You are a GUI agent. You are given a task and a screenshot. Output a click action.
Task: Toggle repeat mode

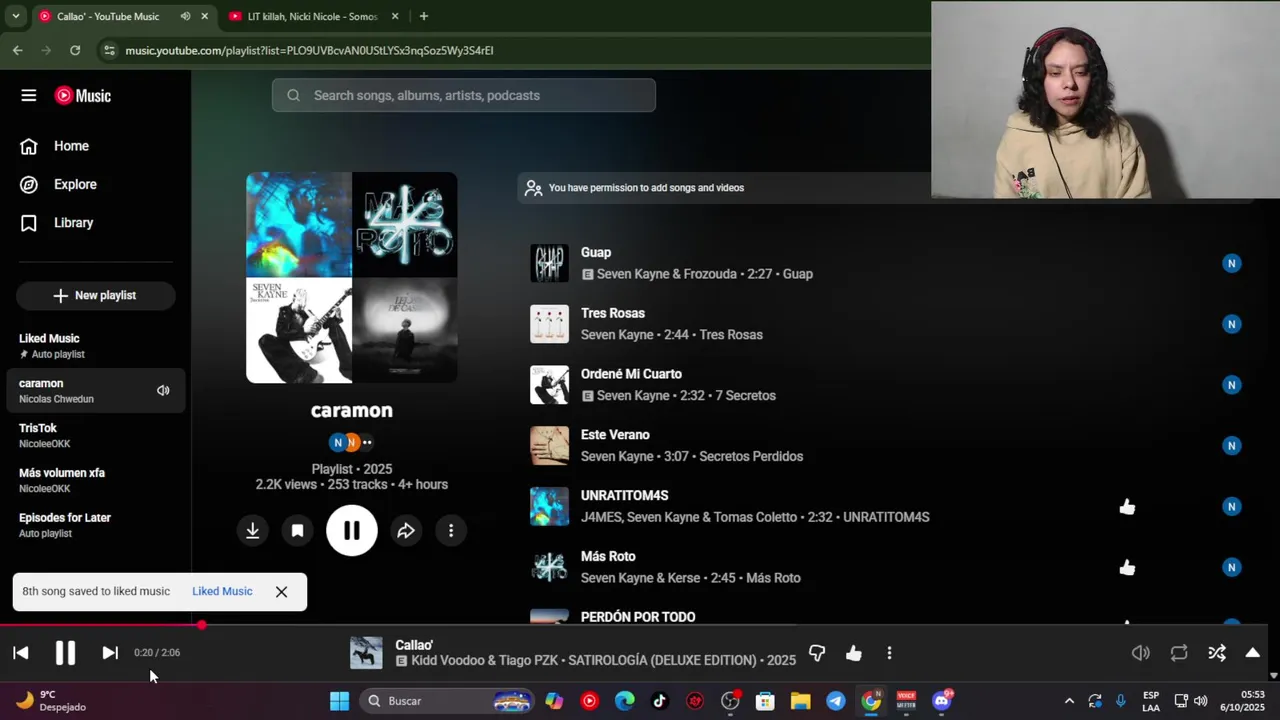pyautogui.click(x=1179, y=653)
